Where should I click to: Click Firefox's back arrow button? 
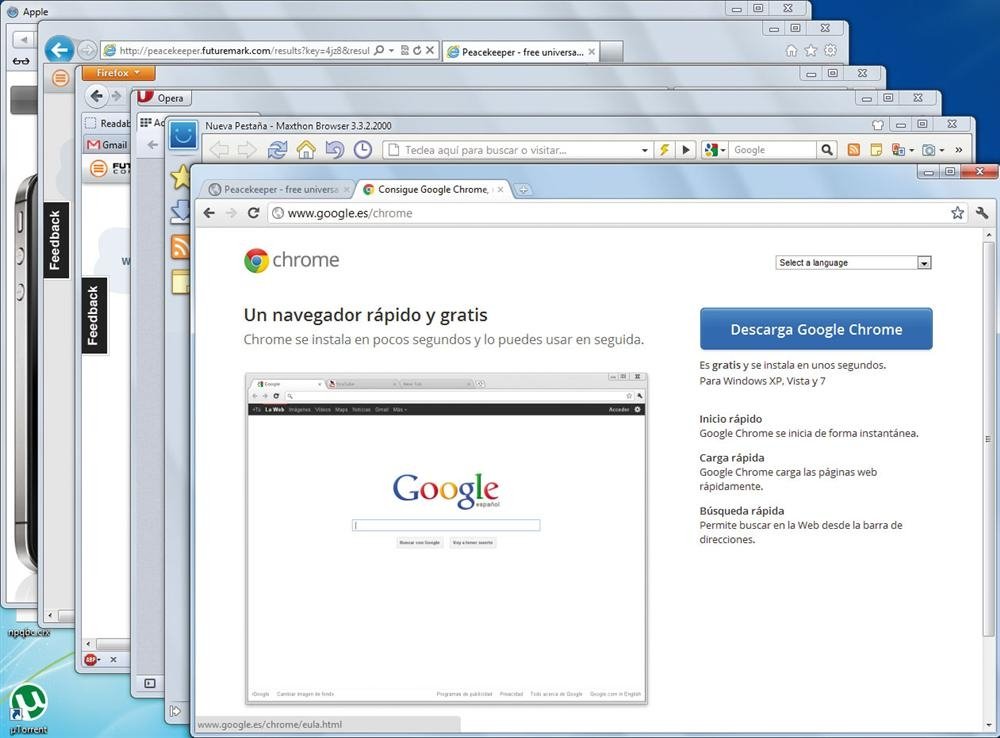96,96
